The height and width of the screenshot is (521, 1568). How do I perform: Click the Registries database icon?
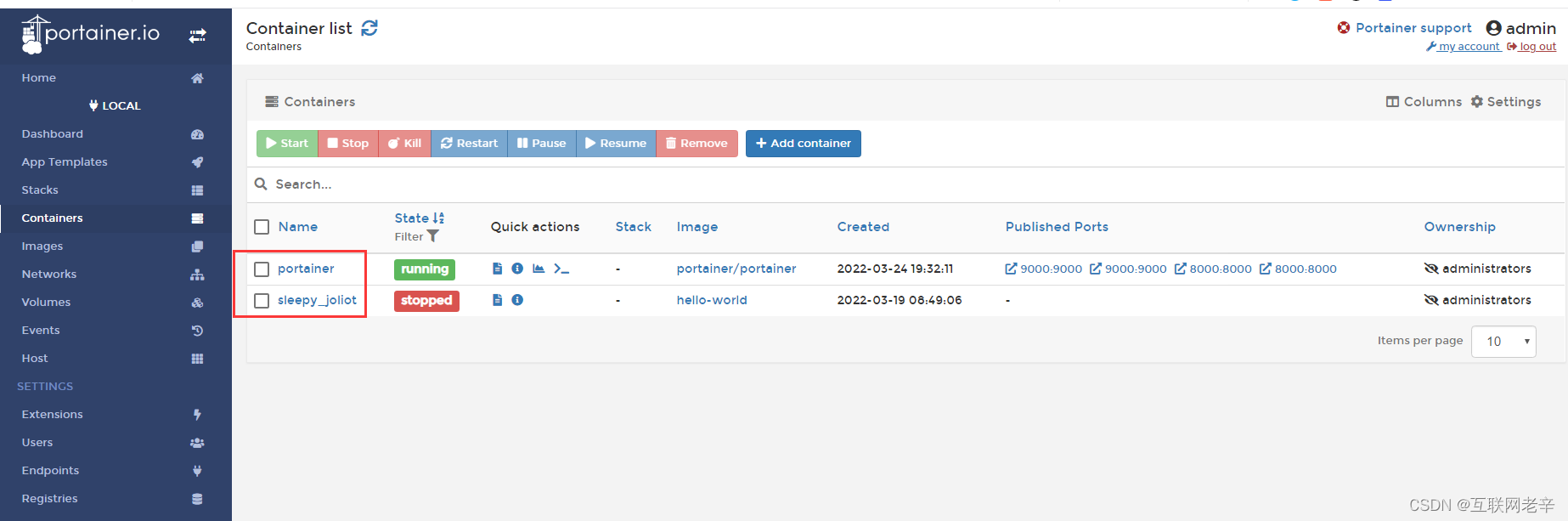(197, 499)
